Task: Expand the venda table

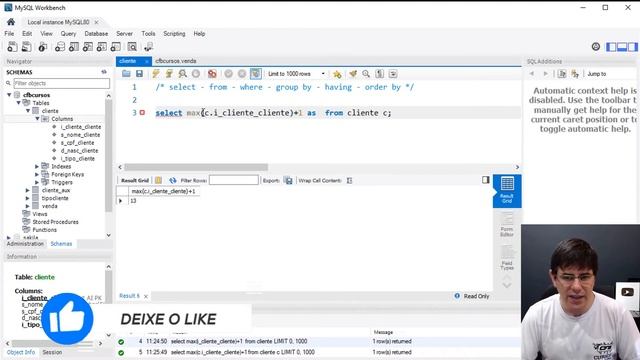Action: pos(28,206)
